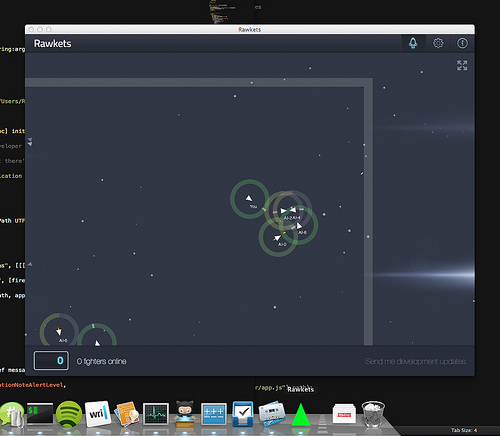Screen dimensions: 500x436
Task: Open the Trash in the Dock
Action: pyautogui.click(x=373, y=414)
